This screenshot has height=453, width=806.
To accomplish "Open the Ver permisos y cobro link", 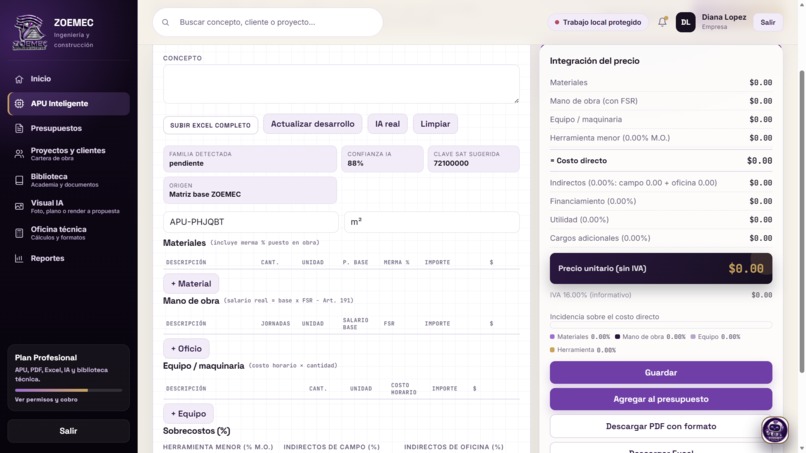I will 46,400.
